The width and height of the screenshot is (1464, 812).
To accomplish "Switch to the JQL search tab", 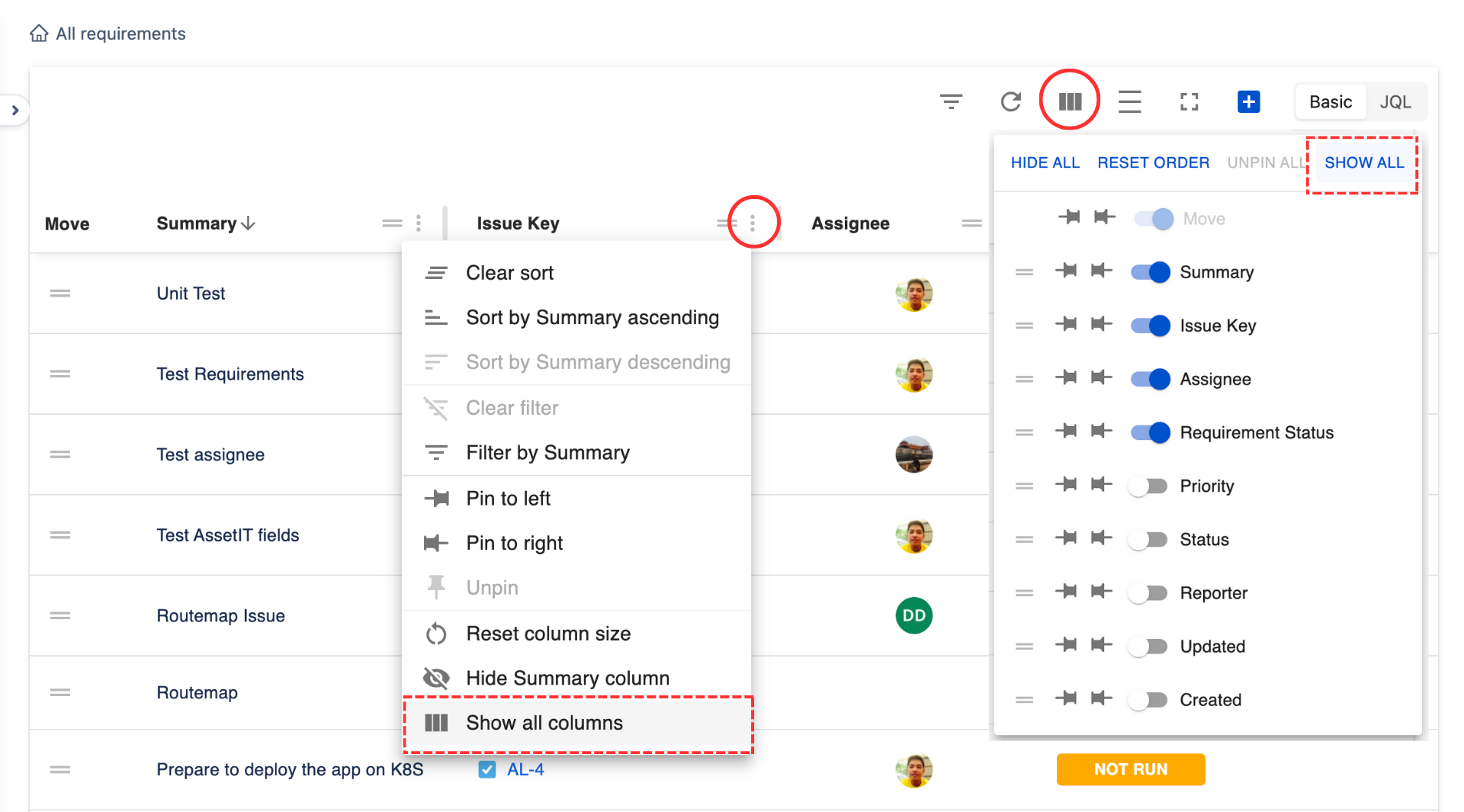I will [1395, 102].
